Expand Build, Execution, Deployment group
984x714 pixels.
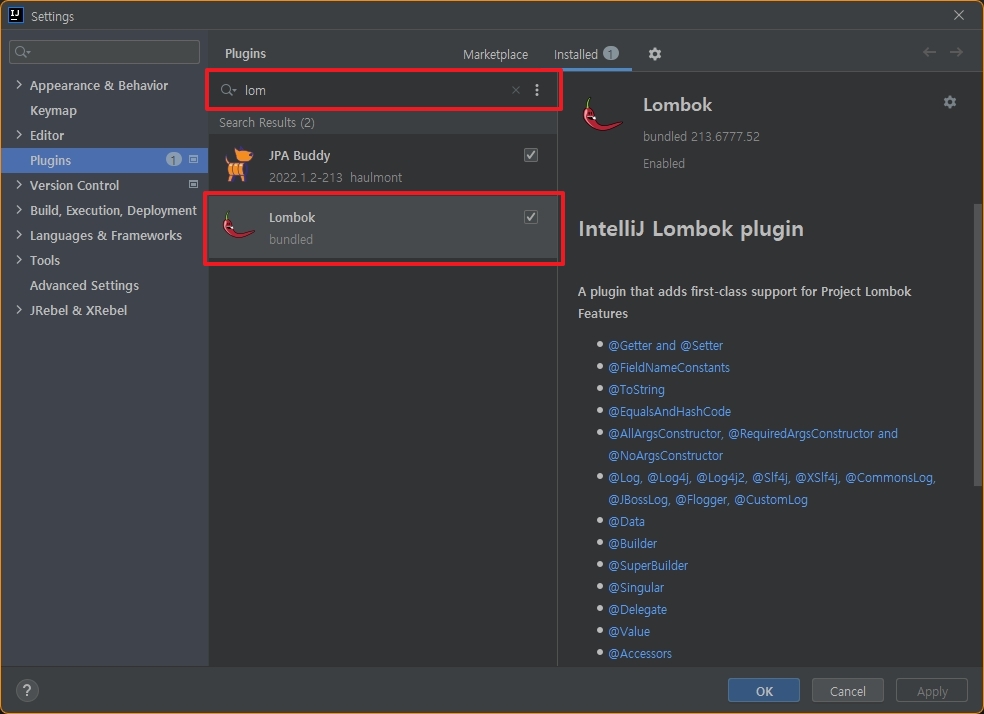tap(19, 210)
